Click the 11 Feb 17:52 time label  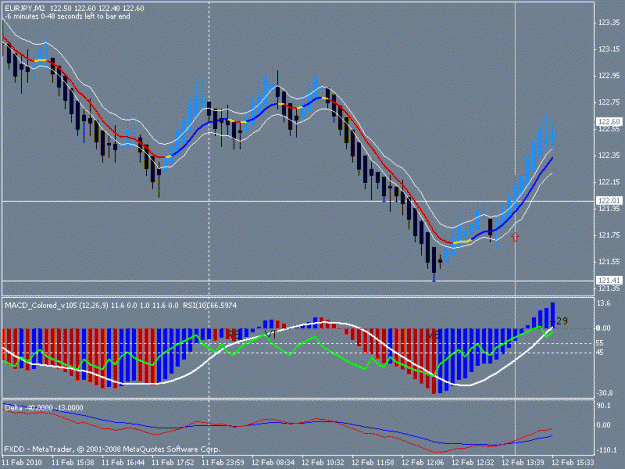[173, 463]
